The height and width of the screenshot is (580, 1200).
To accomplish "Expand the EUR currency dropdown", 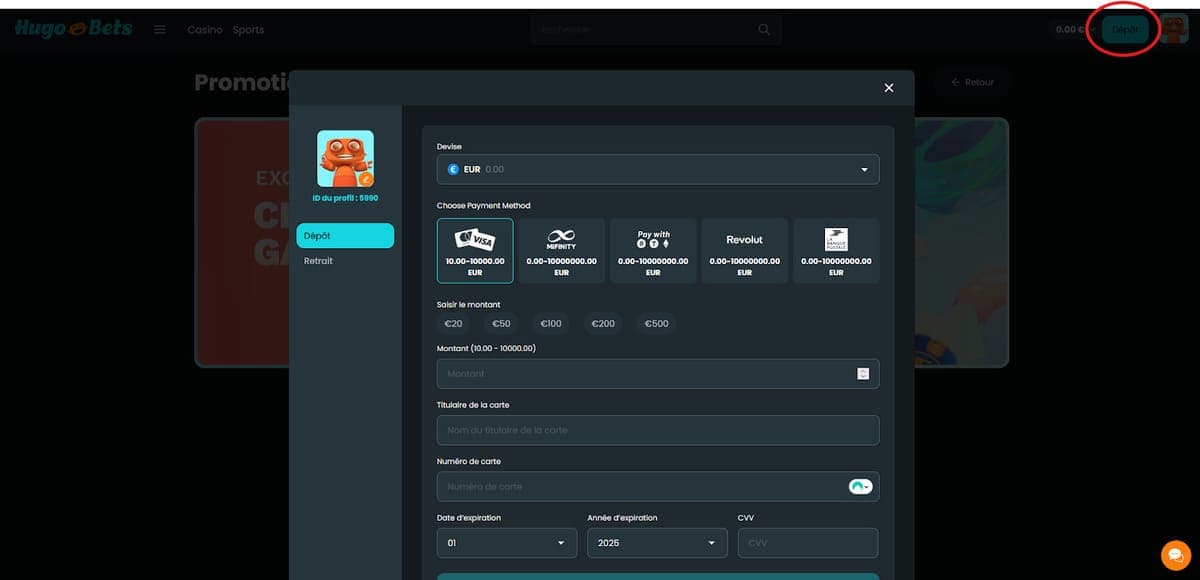I will (658, 170).
